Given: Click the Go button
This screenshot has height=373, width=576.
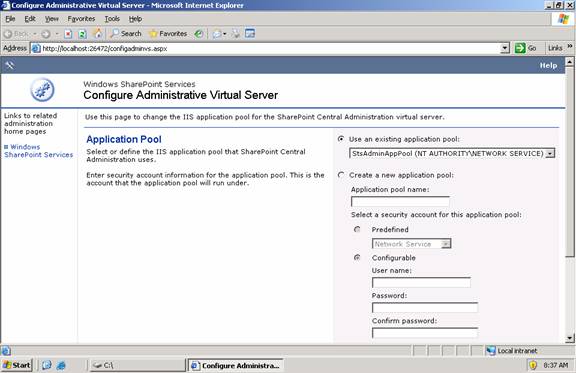Looking at the screenshot, I should pos(526,48).
